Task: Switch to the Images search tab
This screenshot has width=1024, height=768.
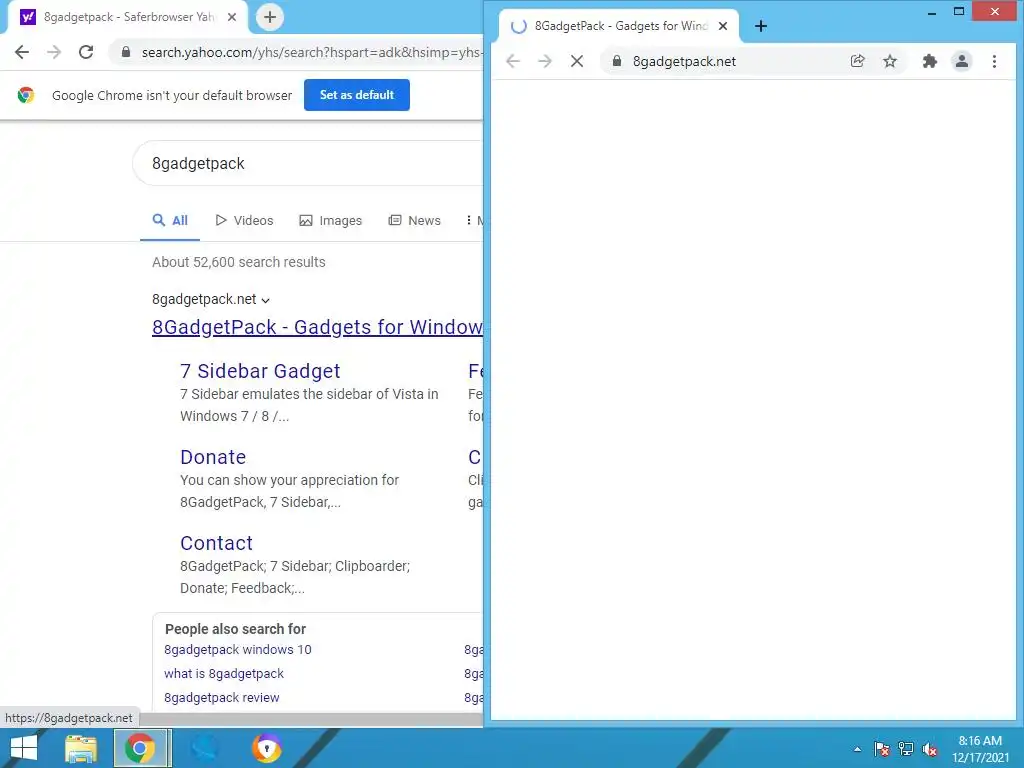Action: (x=330, y=221)
